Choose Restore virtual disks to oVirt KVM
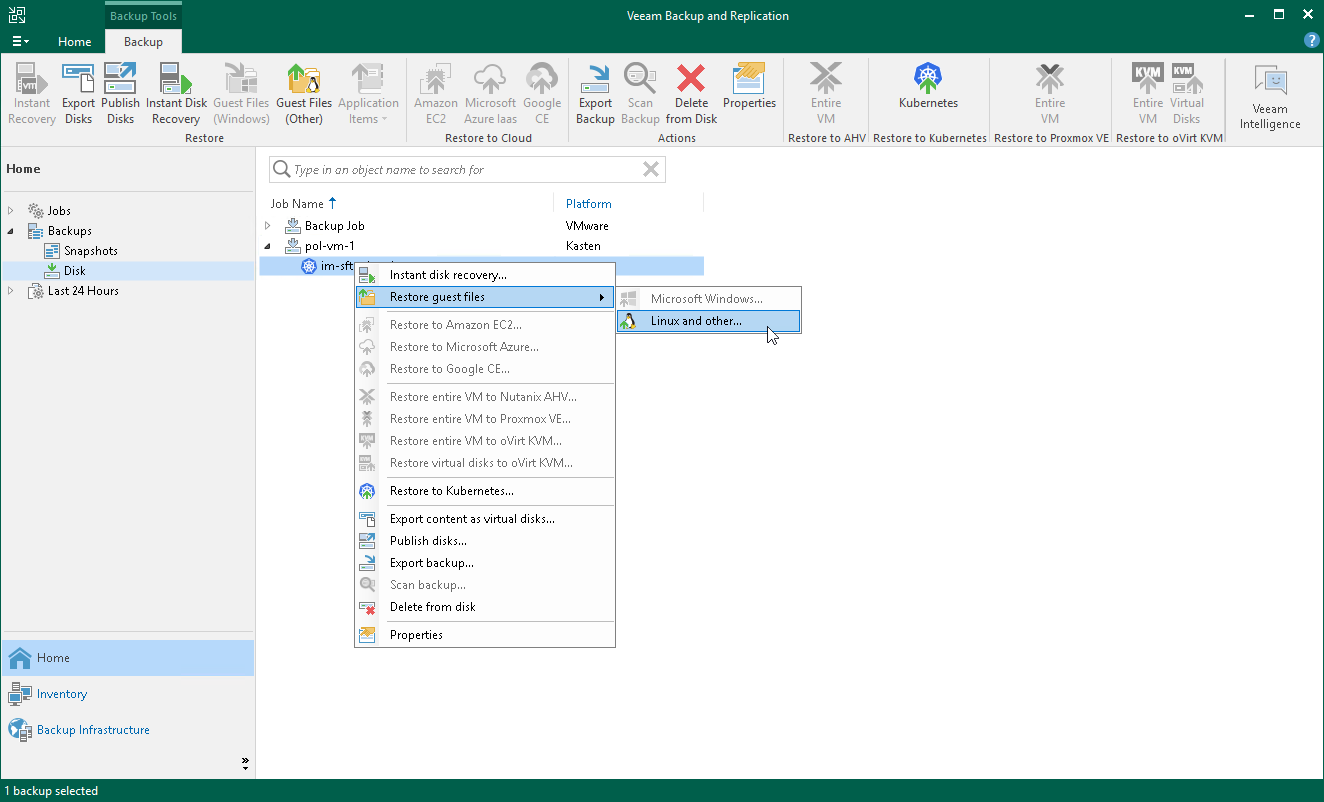This screenshot has height=802, width=1324. tap(485, 463)
